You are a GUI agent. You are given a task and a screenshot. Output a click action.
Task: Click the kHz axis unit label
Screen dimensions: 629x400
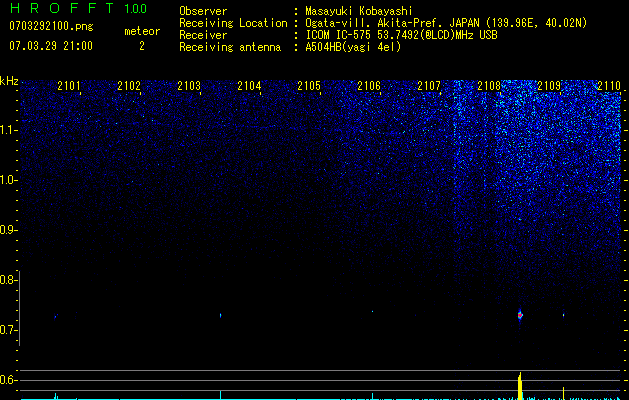tap(9, 81)
